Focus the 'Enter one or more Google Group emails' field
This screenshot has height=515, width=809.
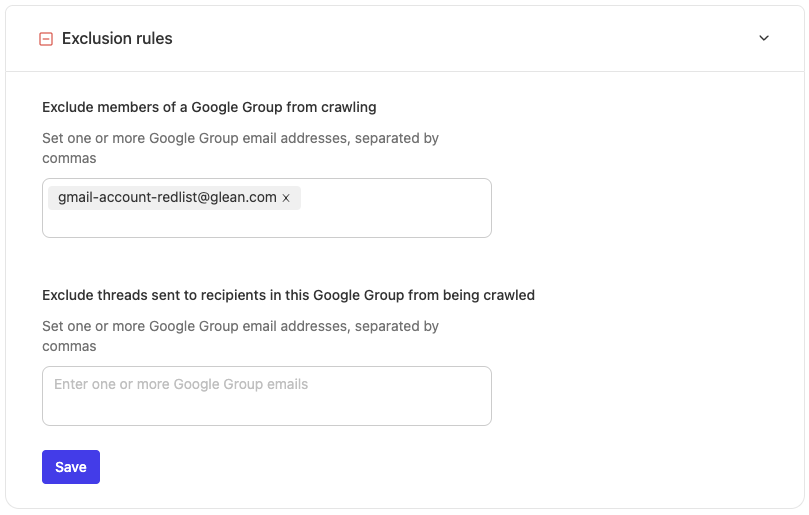(x=266, y=396)
